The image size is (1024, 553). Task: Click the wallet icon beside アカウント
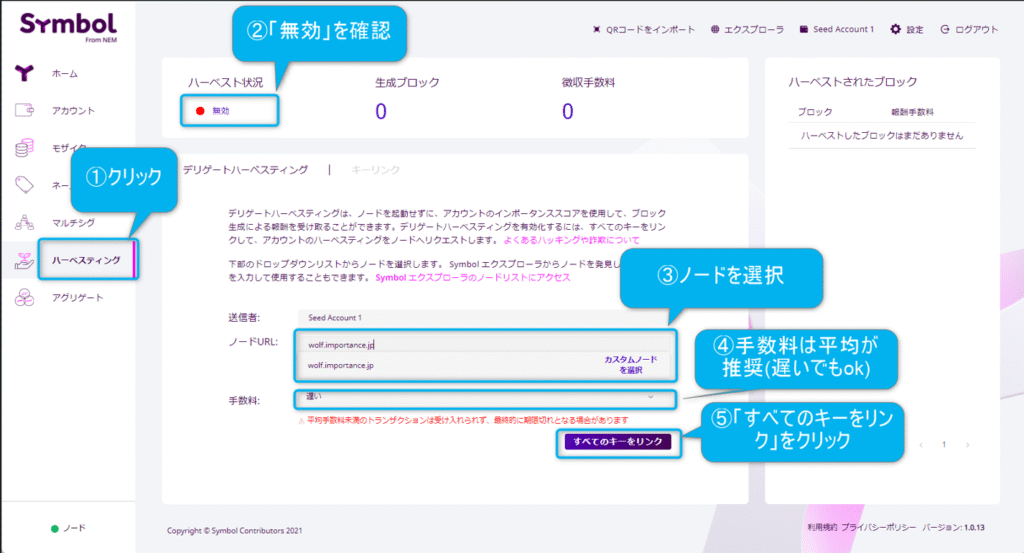[24, 110]
